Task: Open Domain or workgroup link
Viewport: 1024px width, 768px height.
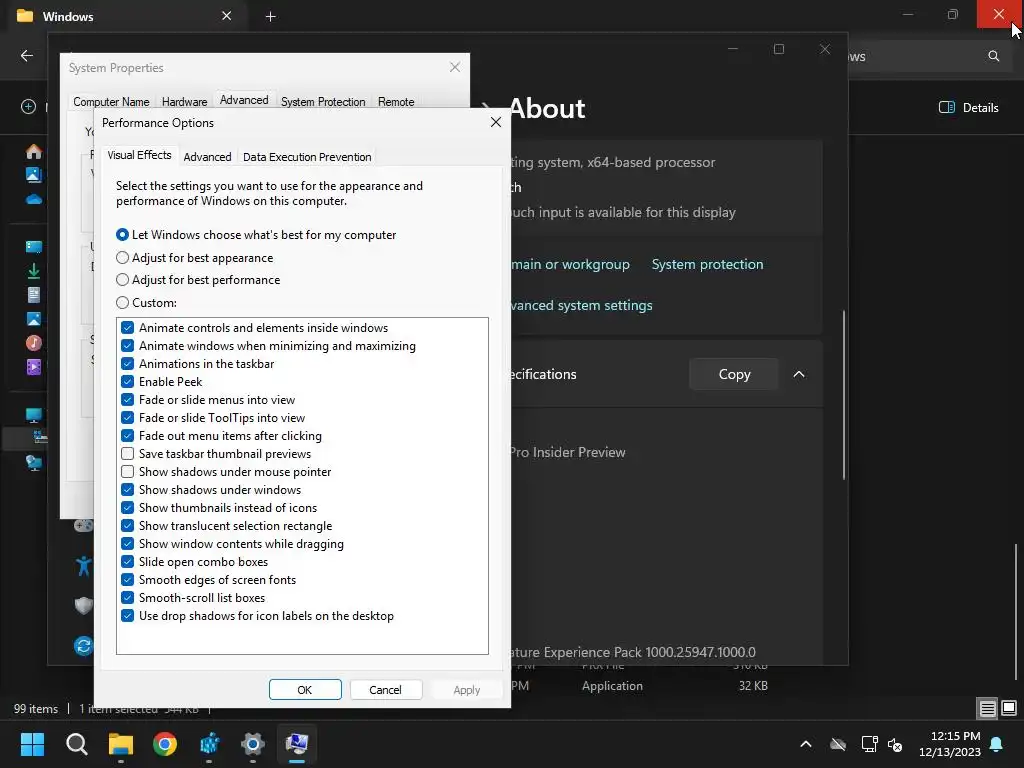Action: pyautogui.click(x=569, y=264)
